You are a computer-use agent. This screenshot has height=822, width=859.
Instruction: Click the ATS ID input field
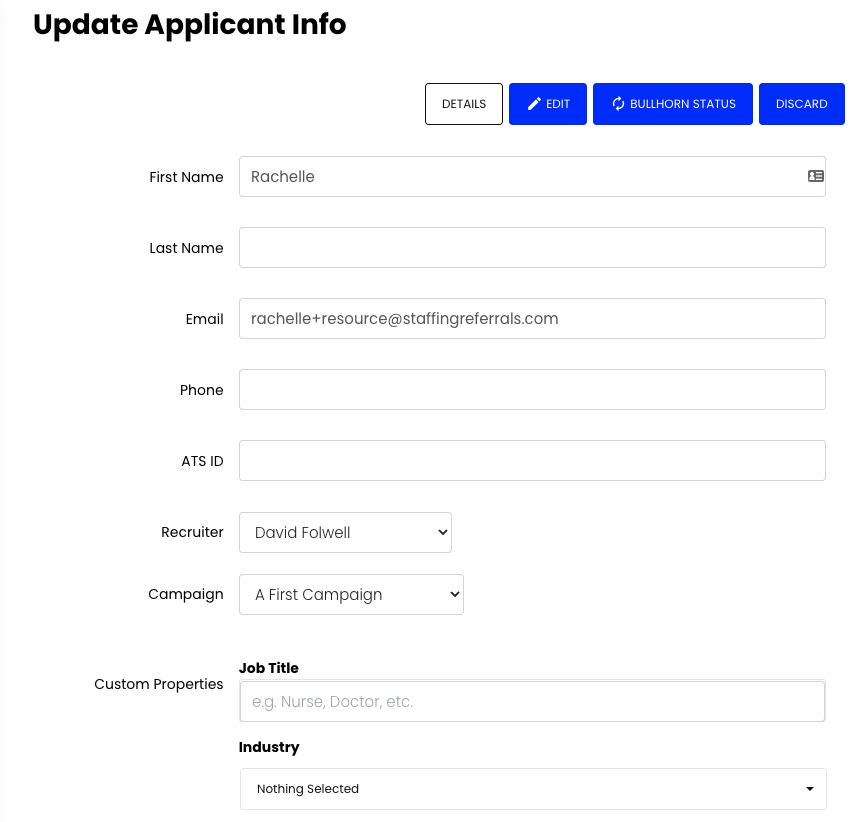pyautogui.click(x=532, y=460)
